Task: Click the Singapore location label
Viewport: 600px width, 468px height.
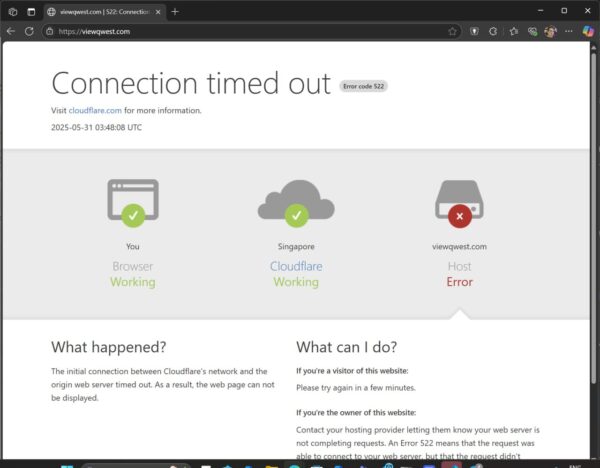Action: tap(296, 246)
